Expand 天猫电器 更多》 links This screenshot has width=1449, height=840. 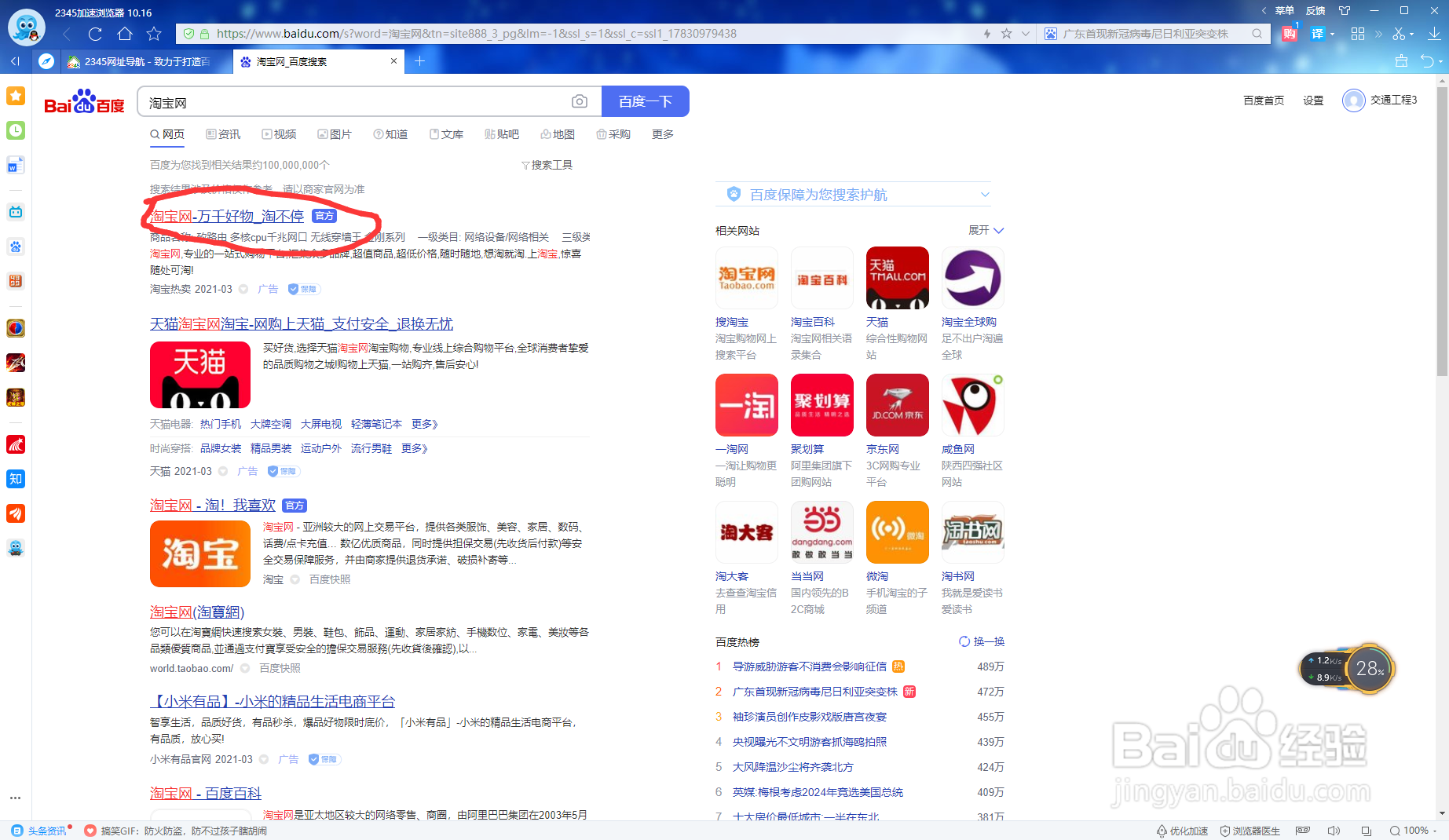click(x=425, y=424)
